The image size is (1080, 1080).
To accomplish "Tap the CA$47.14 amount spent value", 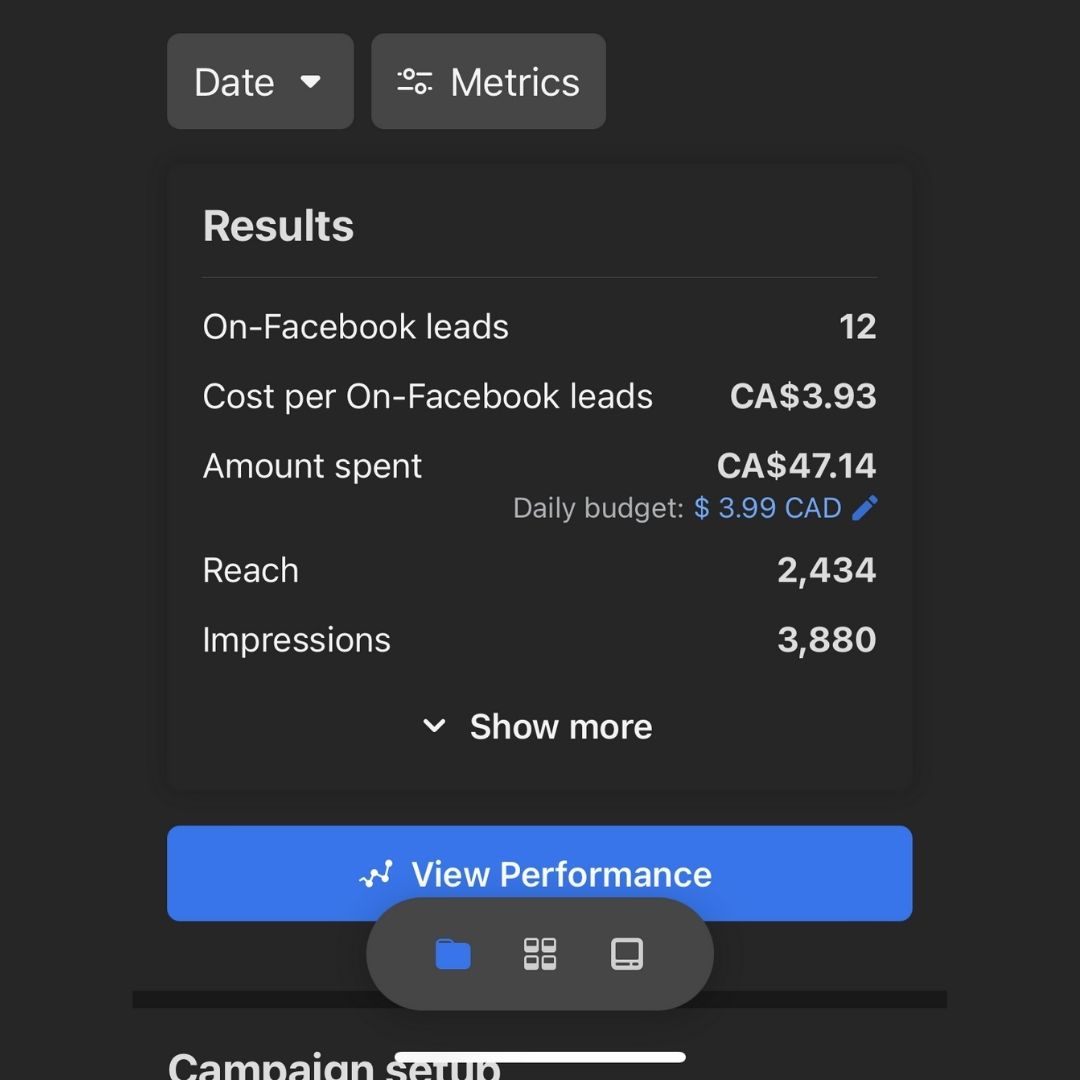I will click(x=796, y=466).
